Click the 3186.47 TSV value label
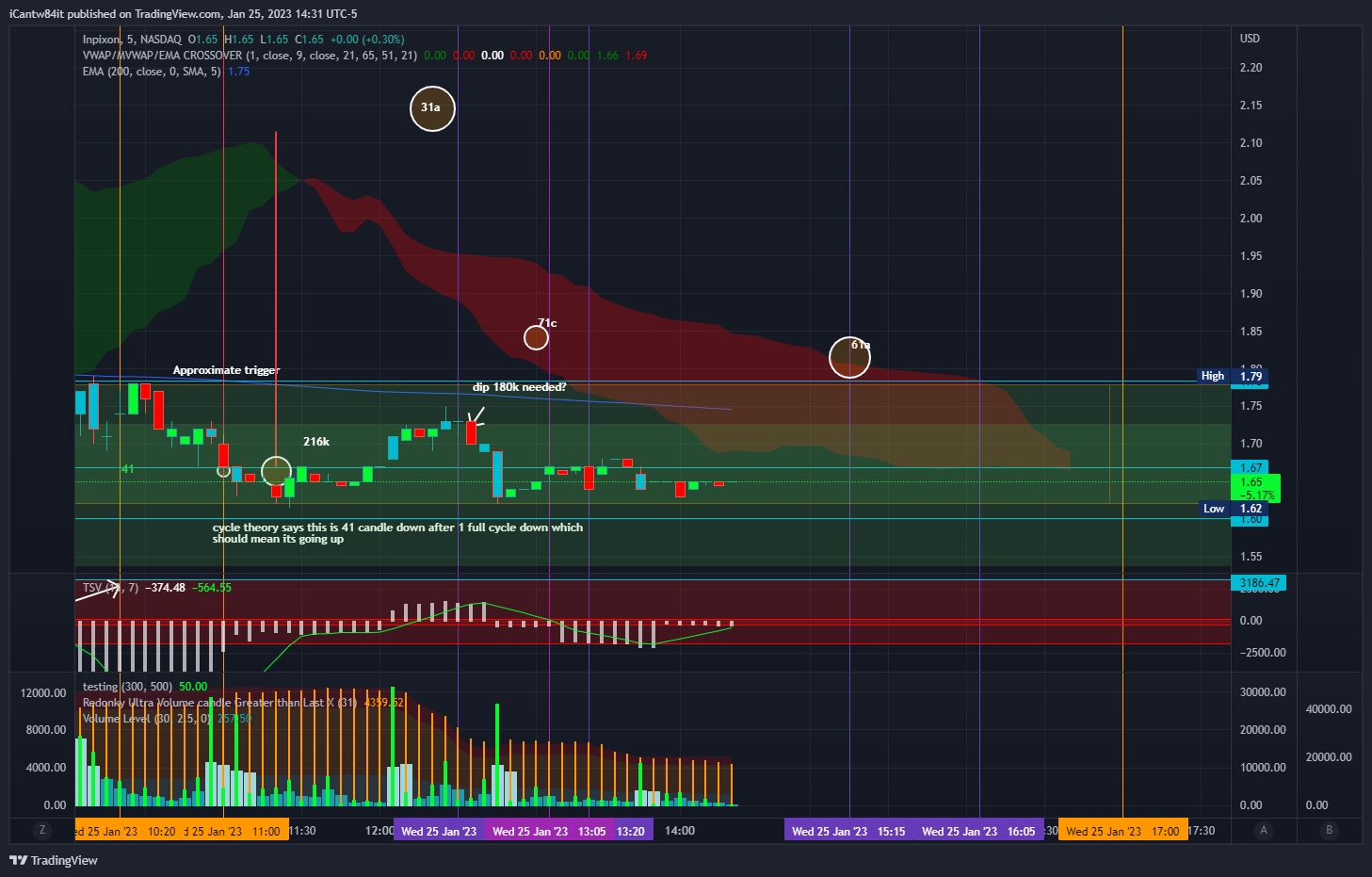Viewport: 1372px width, 877px height. 1259,583
